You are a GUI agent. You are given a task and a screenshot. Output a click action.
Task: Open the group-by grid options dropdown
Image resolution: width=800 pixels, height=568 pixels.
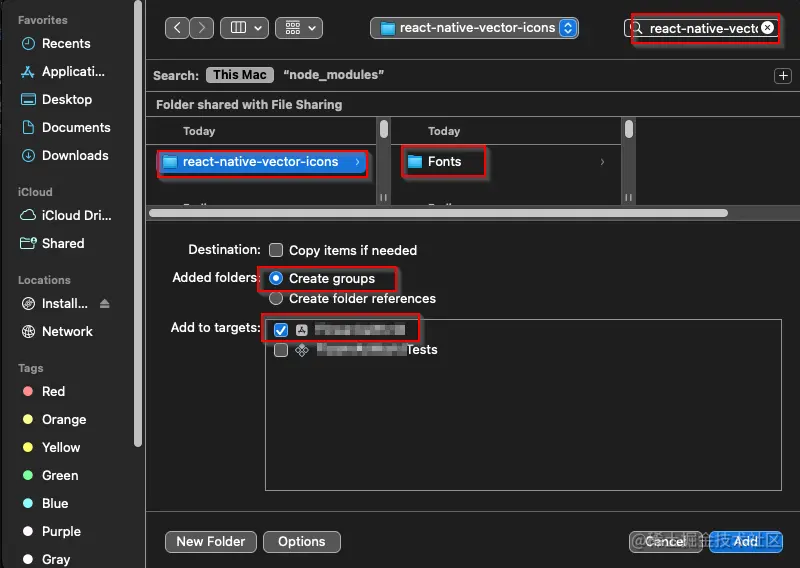coord(299,28)
